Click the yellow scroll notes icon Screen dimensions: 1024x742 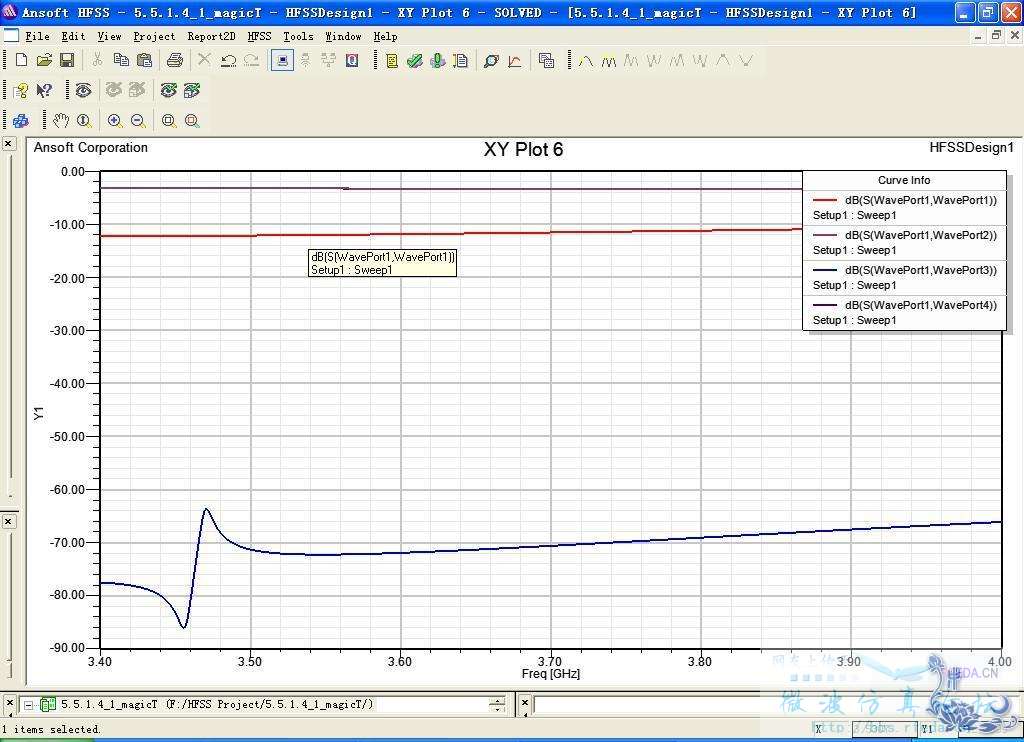[392, 61]
